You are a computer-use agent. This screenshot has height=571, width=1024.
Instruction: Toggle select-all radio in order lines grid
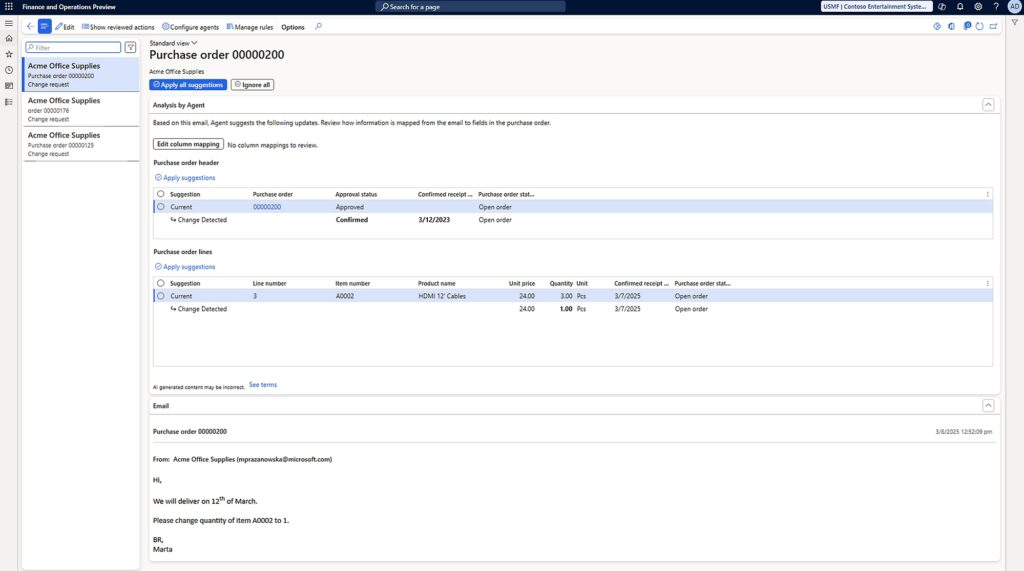pos(161,284)
